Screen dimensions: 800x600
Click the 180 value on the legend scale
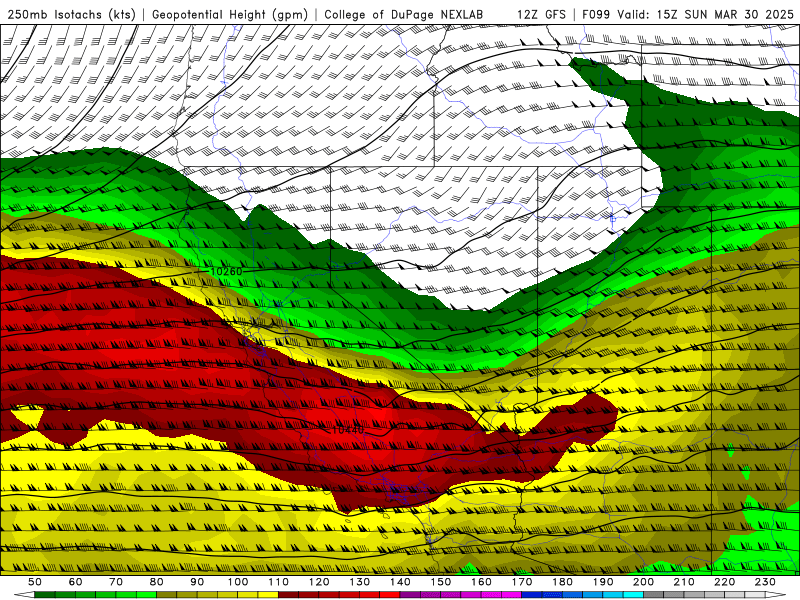coord(563,582)
